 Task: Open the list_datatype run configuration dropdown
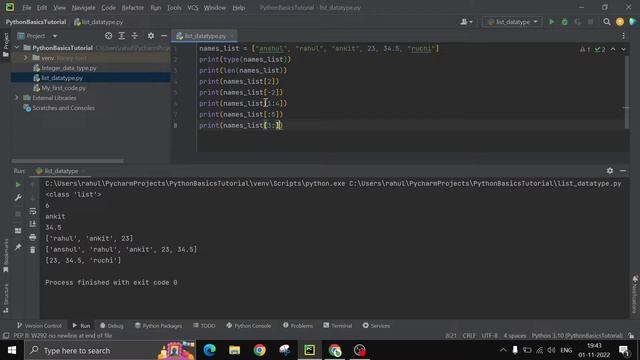point(512,22)
